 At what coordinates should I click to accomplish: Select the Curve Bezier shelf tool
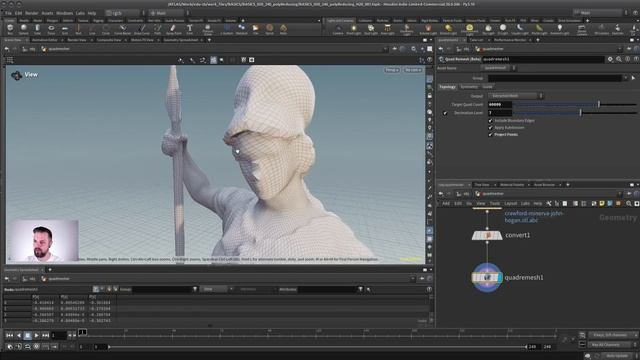click(x=122, y=29)
